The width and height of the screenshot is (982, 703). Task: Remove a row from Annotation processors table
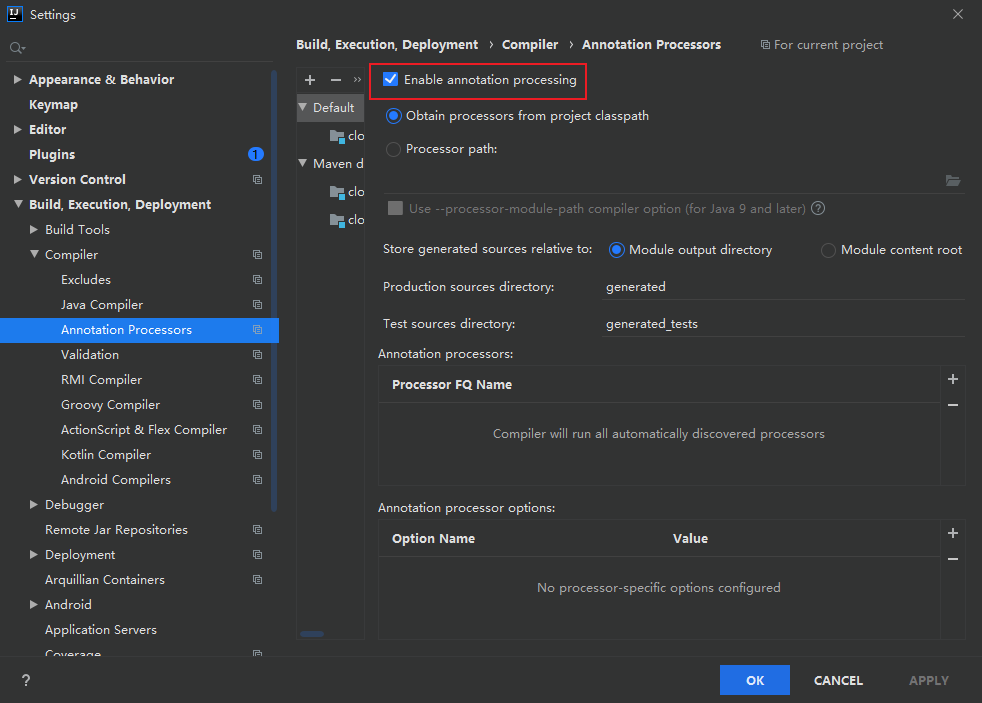coord(953,405)
